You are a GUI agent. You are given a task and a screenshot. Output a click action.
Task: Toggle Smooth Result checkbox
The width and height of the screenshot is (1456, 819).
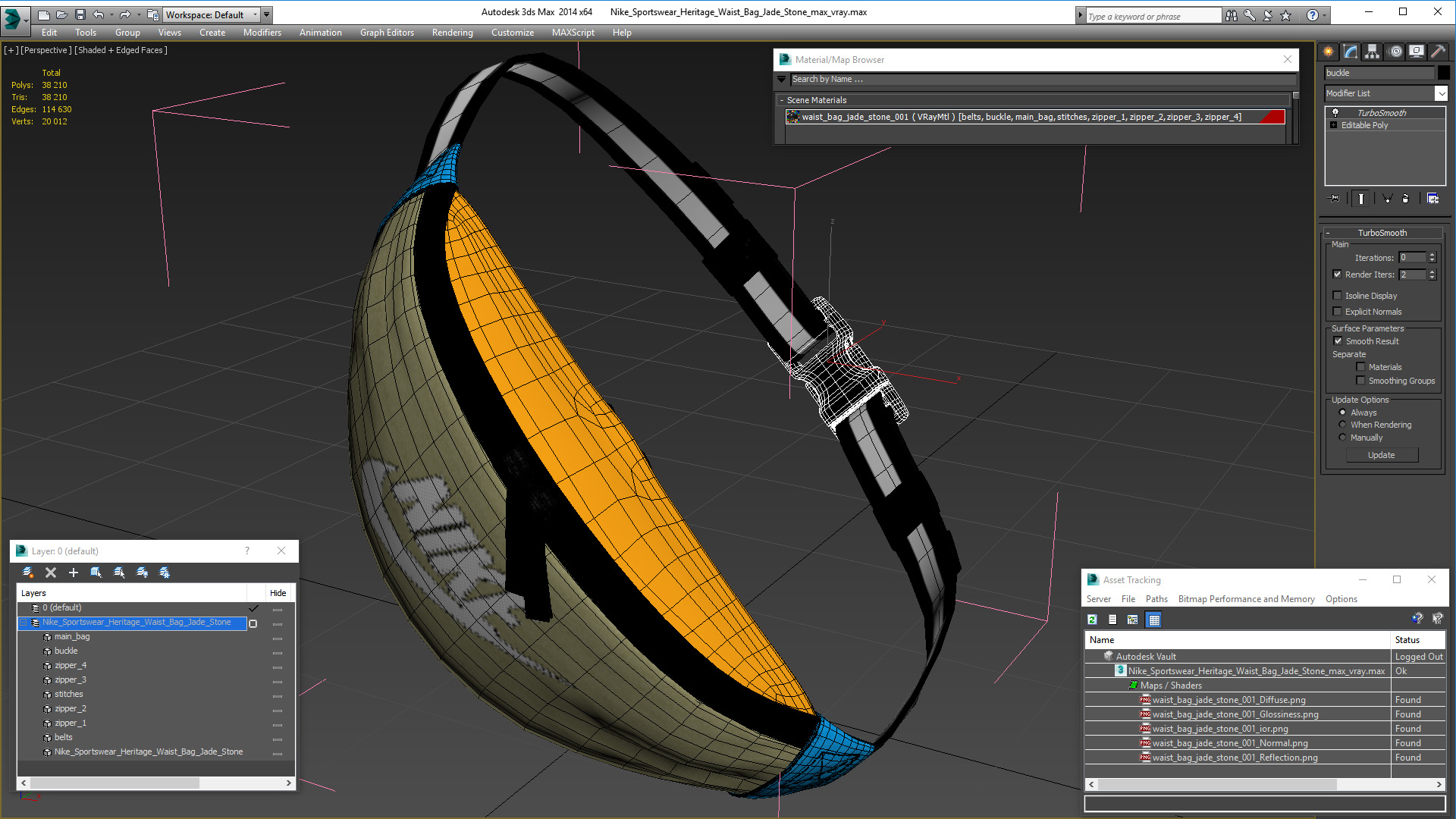pyautogui.click(x=1338, y=341)
